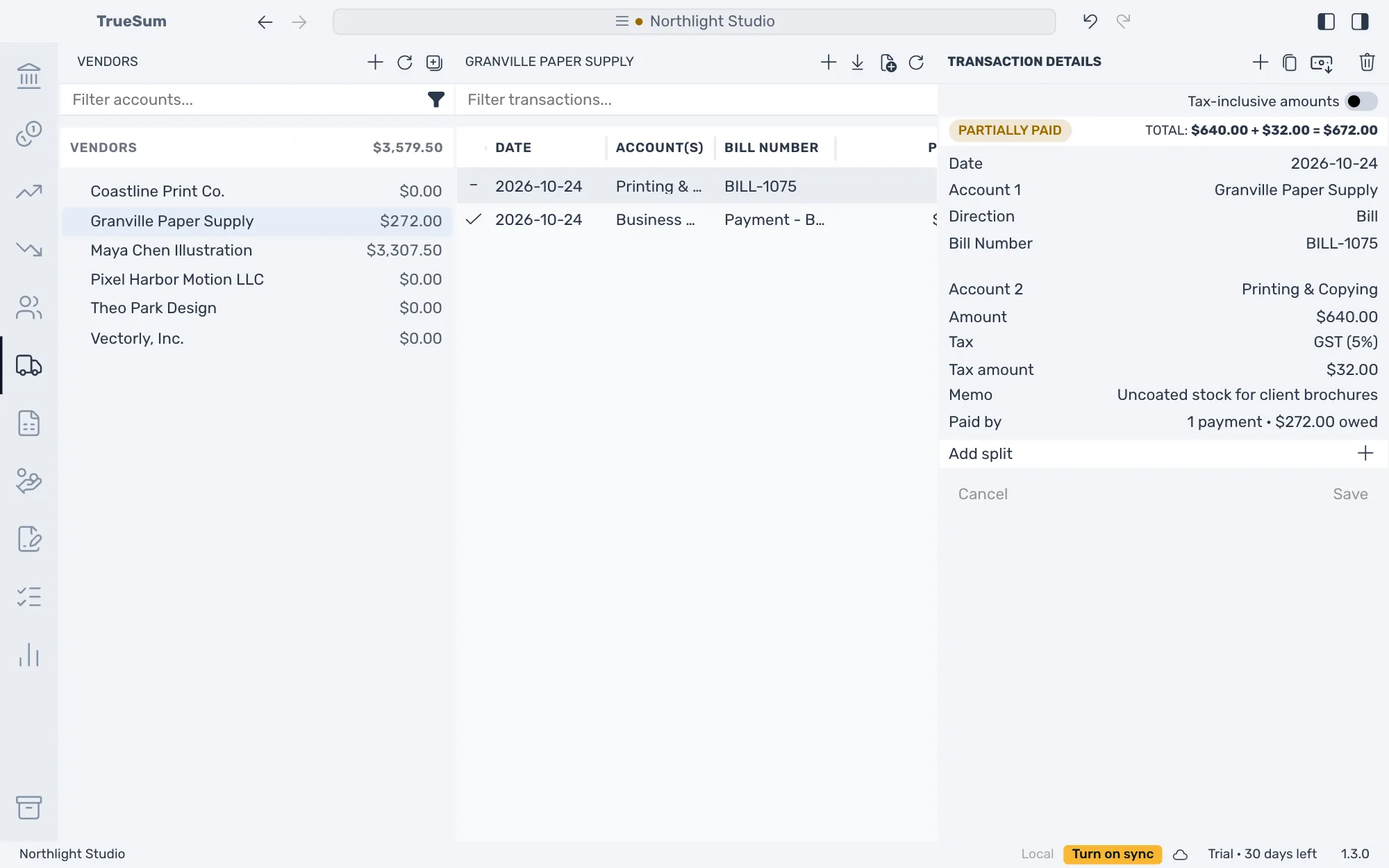The width and height of the screenshot is (1389, 868).
Task: Open the reports bar chart icon
Action: coord(29,655)
